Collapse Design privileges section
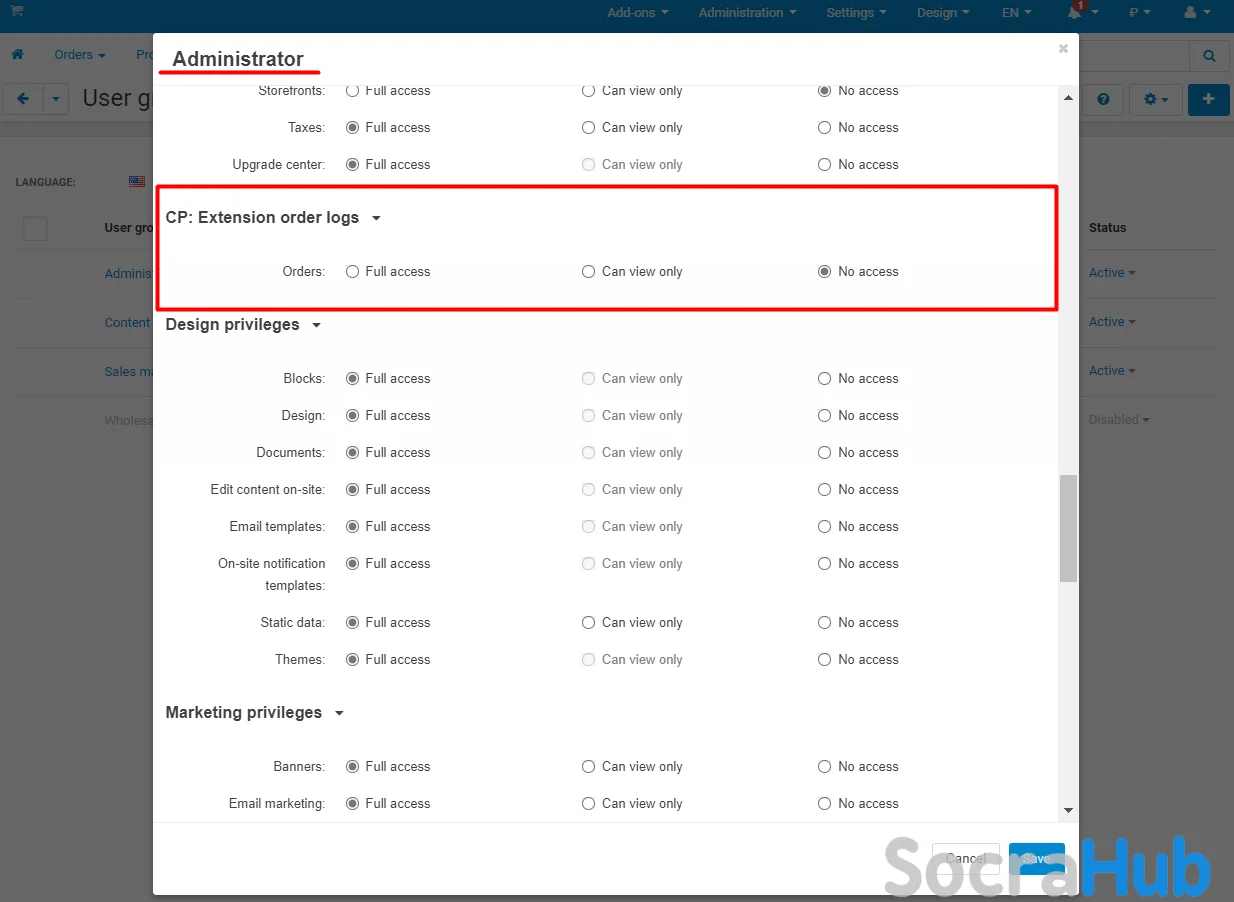 (243, 325)
